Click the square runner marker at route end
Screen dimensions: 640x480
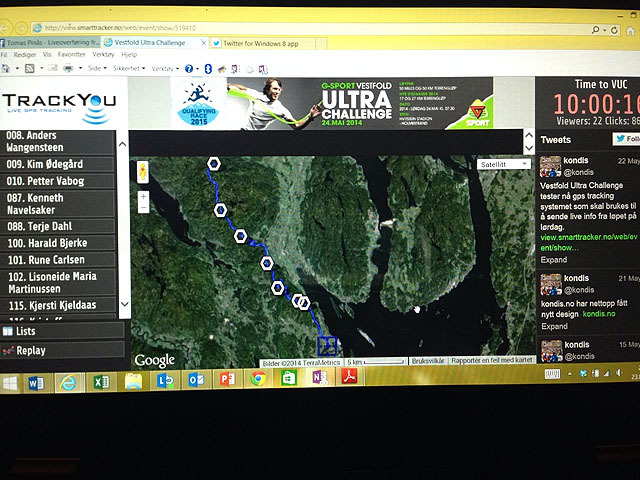tap(327, 346)
